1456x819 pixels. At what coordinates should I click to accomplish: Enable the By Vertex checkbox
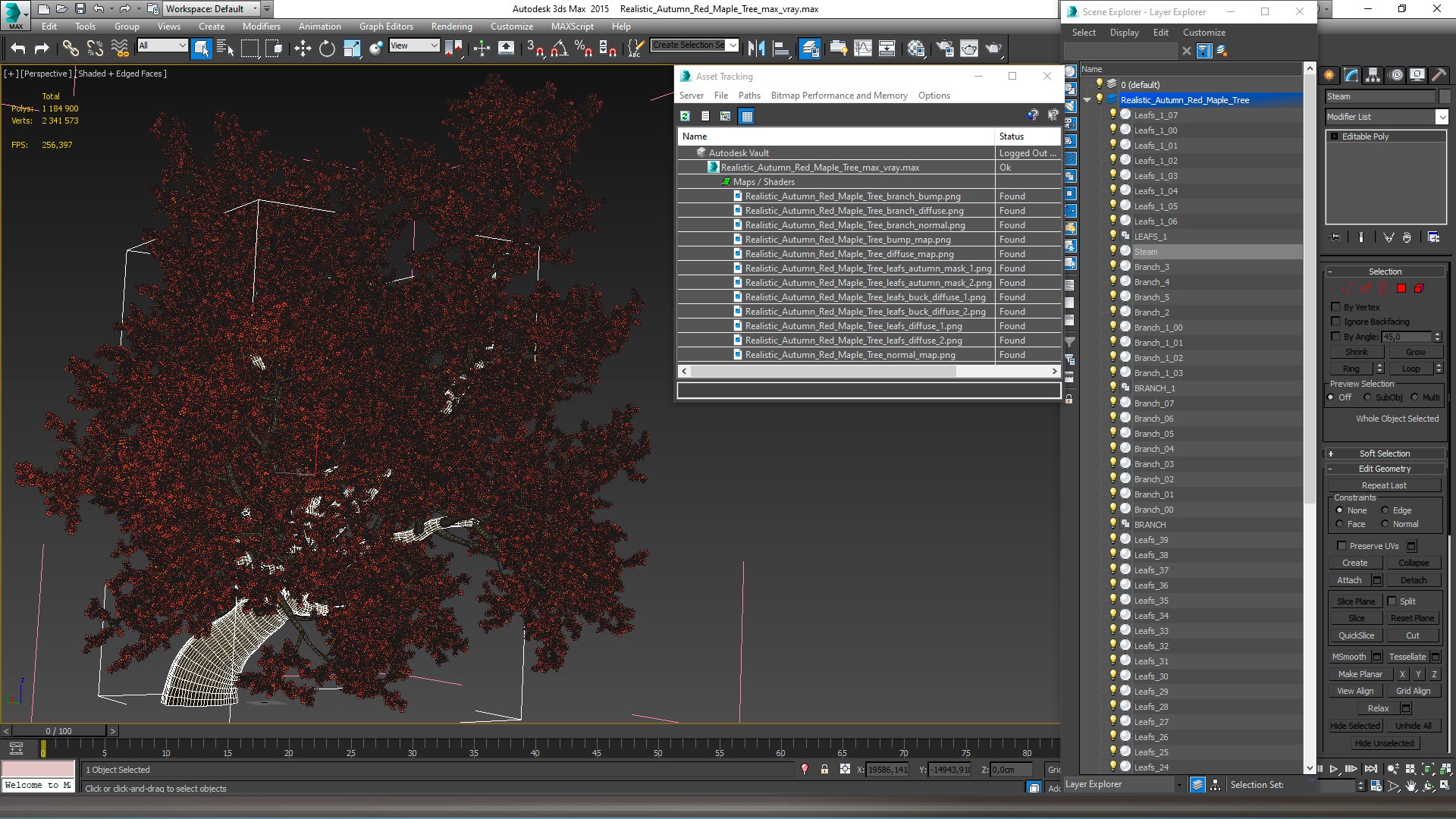pos(1336,307)
